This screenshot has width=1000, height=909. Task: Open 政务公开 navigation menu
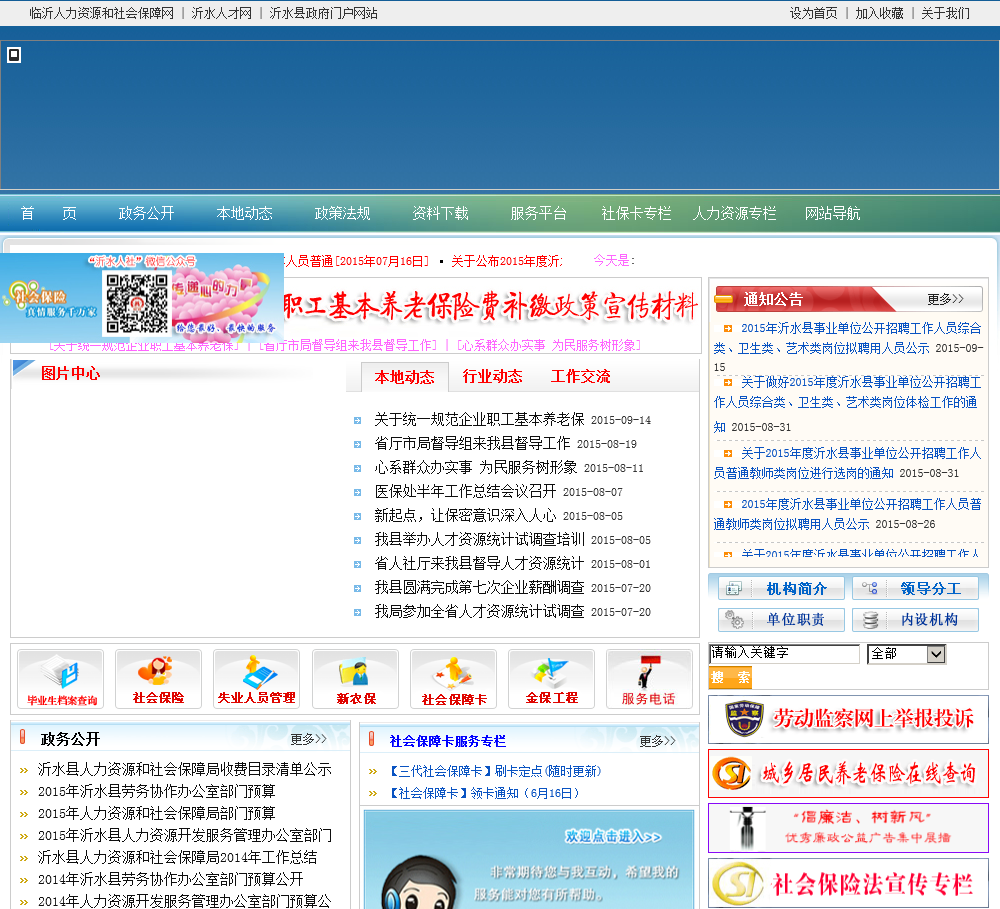(x=146, y=213)
